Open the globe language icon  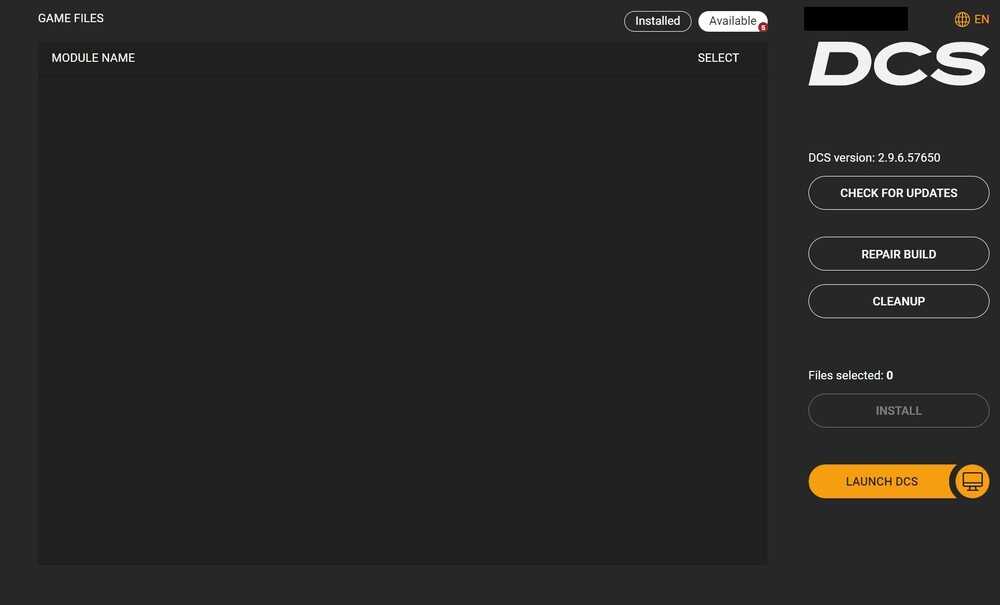[x=962, y=19]
